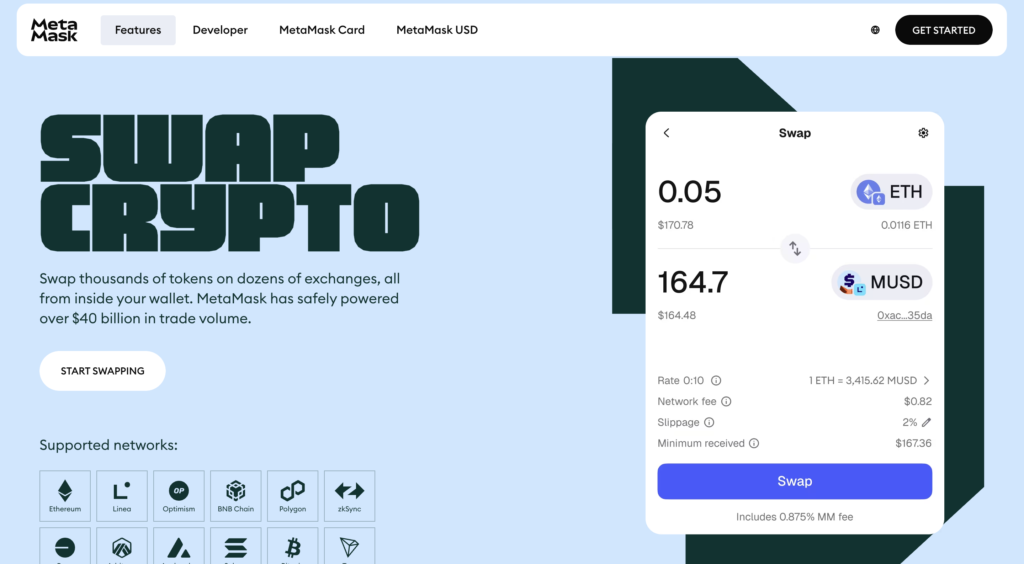Choose the Optimism network icon
The height and width of the screenshot is (564, 1024).
click(x=179, y=496)
